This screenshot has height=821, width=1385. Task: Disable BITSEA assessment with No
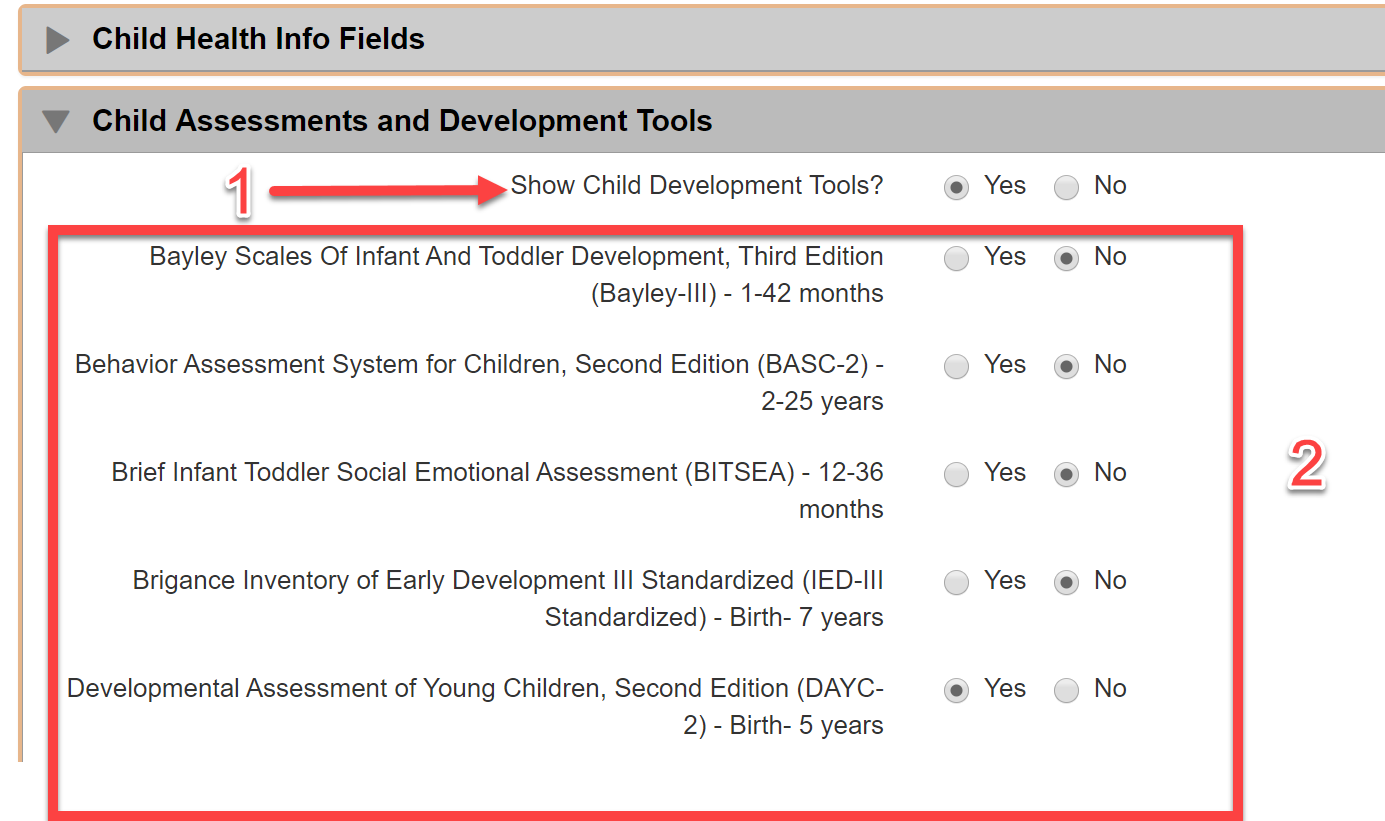(1067, 474)
